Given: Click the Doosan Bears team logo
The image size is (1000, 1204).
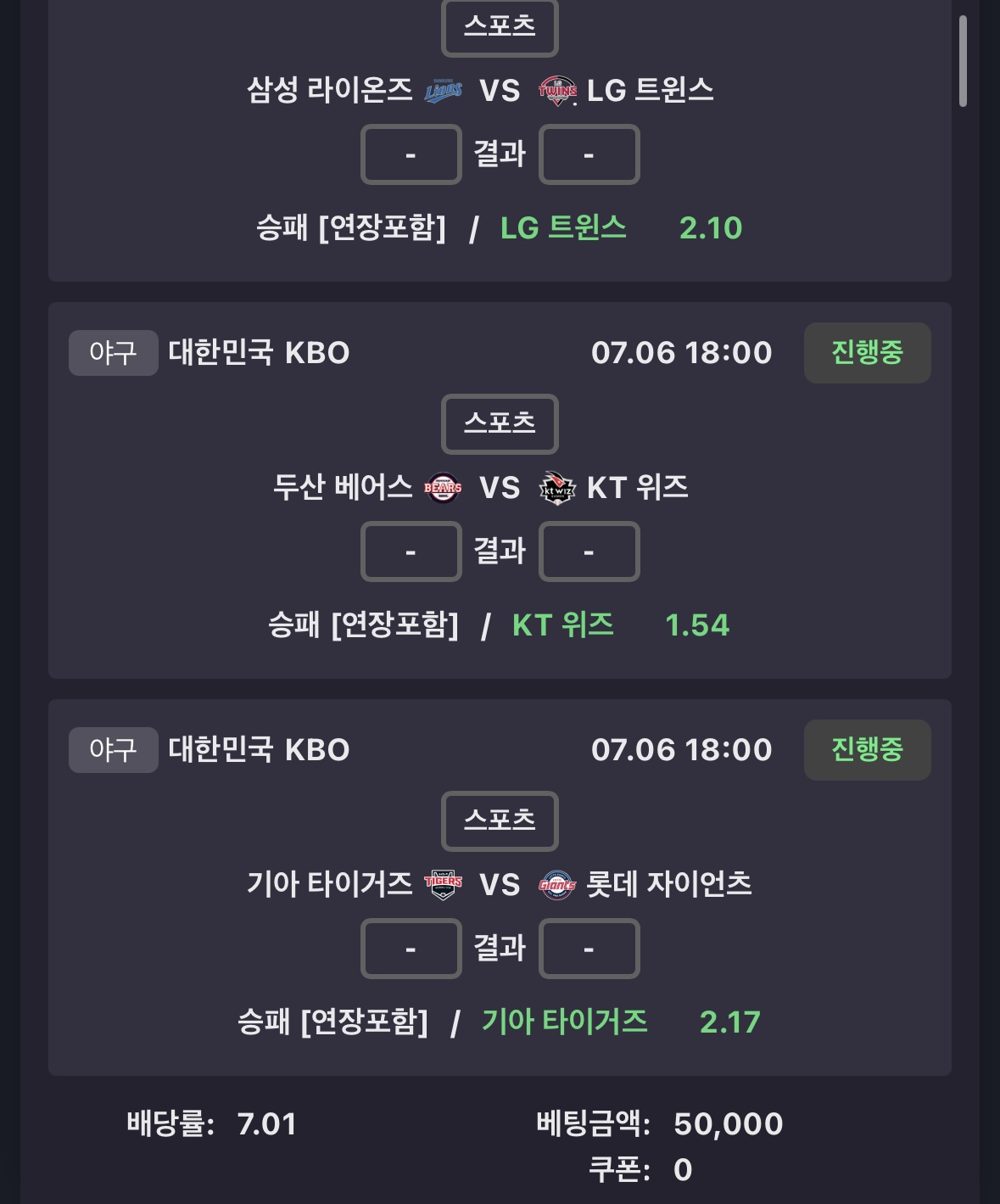Looking at the screenshot, I should coord(443,488).
